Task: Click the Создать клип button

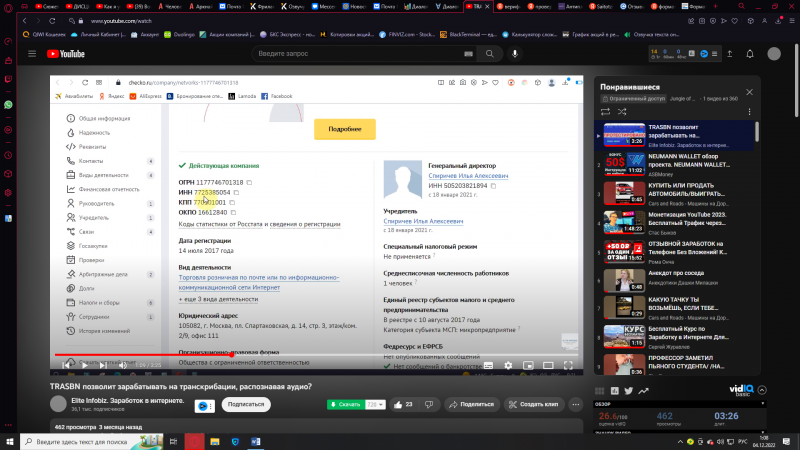Action: (x=534, y=405)
